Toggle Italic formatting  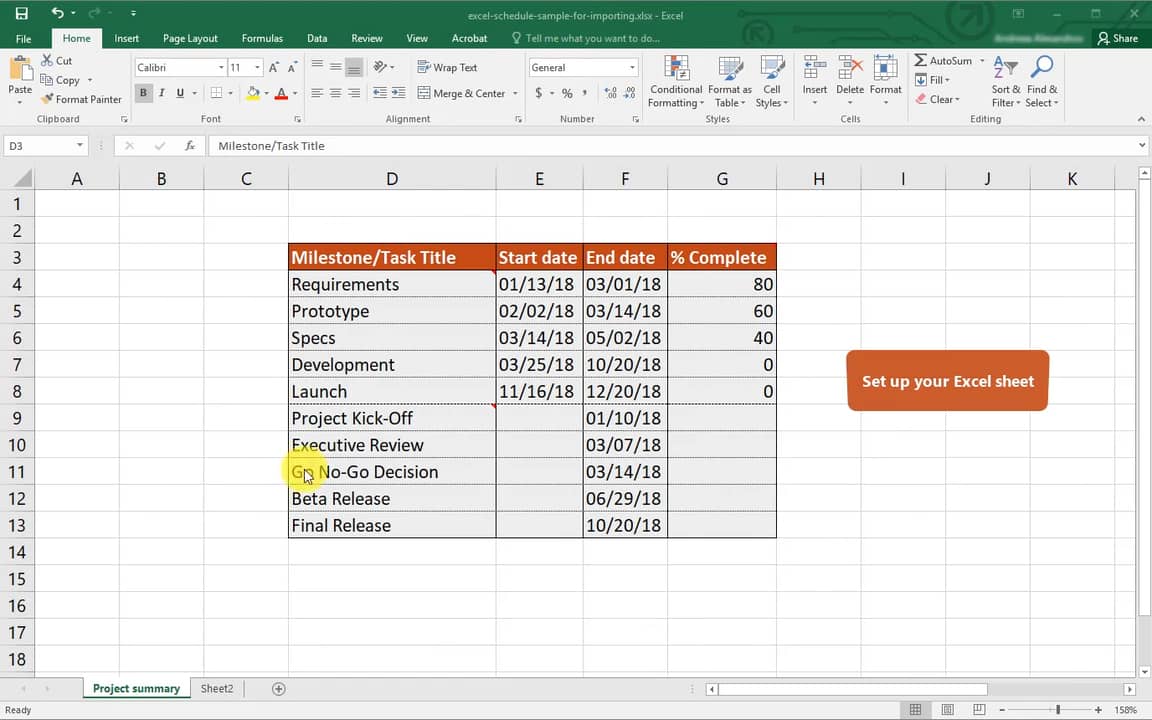pyautogui.click(x=162, y=93)
